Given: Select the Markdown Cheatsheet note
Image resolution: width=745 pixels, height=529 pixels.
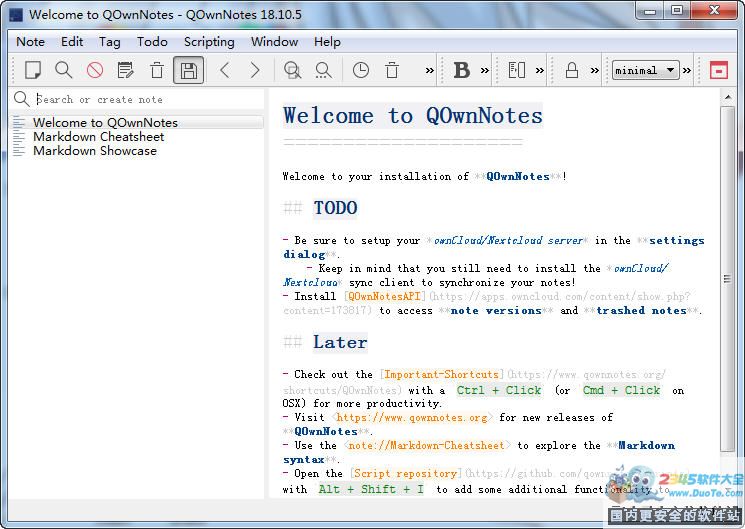Looking at the screenshot, I should point(136,137).
